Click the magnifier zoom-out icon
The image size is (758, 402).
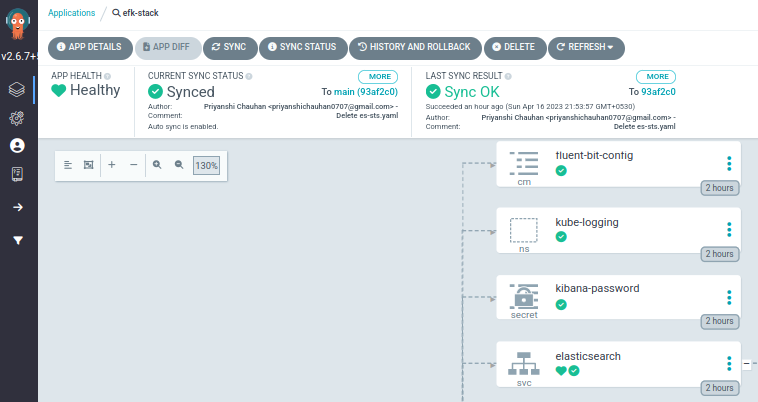click(179, 165)
